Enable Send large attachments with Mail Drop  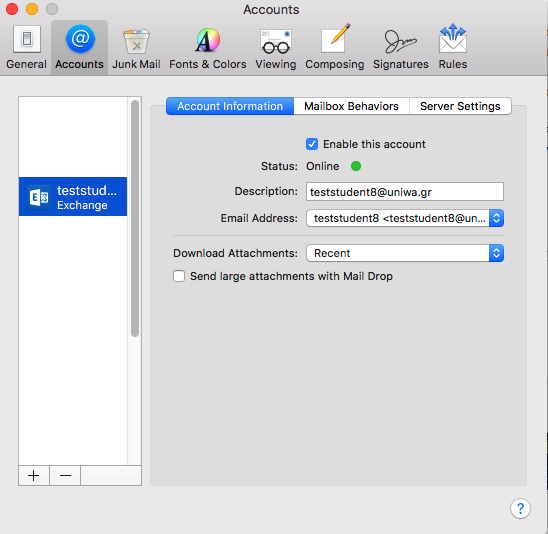point(179,276)
